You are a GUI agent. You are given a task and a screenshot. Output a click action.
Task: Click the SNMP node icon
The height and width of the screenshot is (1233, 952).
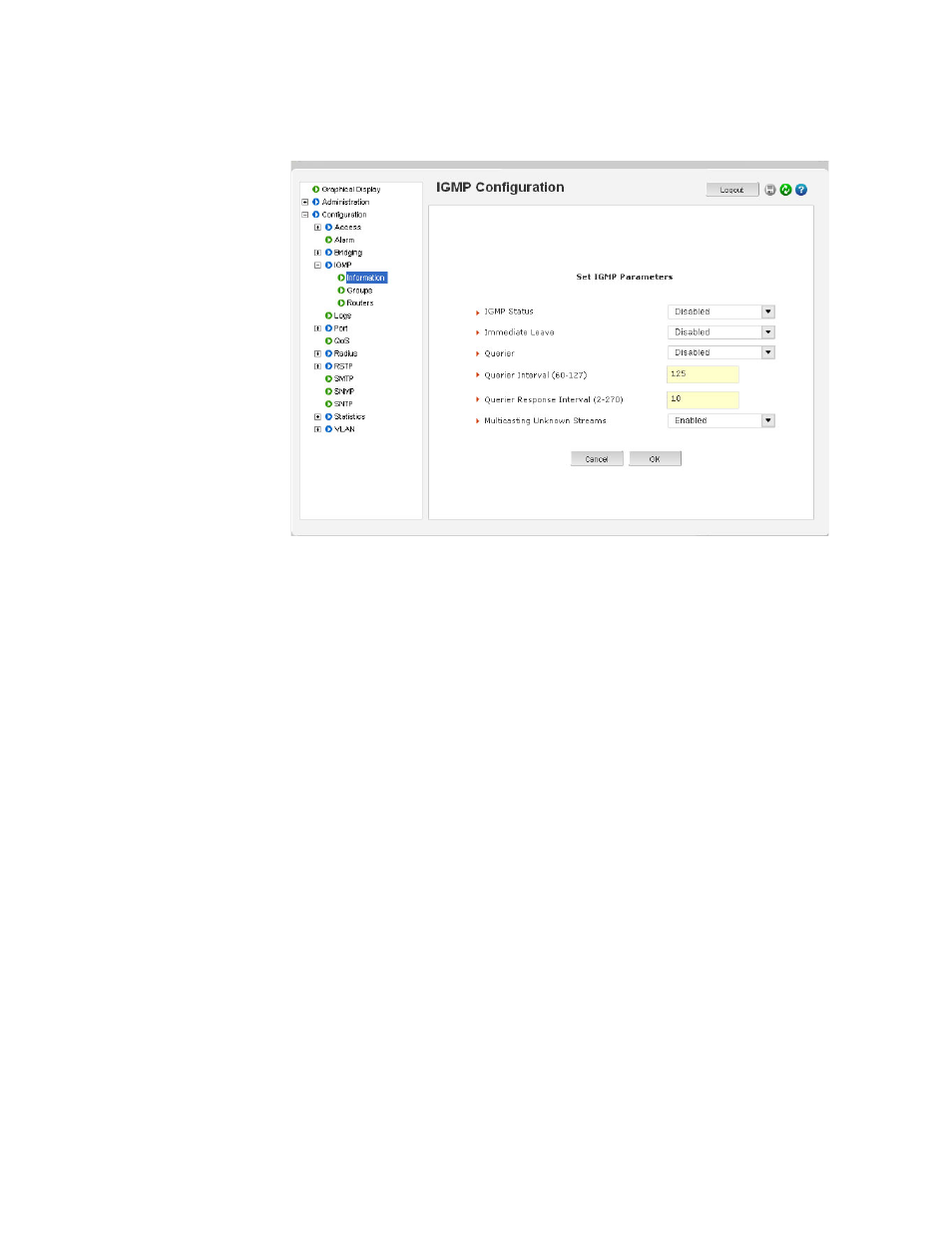[x=329, y=391]
